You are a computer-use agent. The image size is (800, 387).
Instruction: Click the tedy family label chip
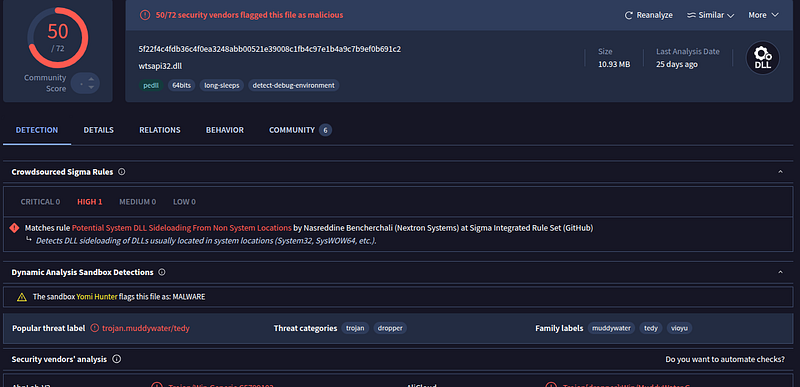point(651,328)
